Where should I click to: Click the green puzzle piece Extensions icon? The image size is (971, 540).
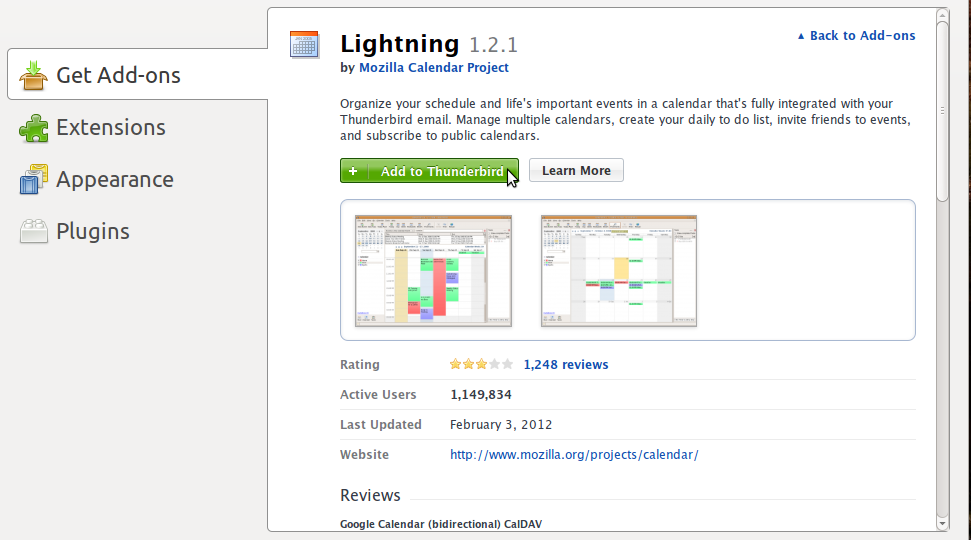[33, 128]
